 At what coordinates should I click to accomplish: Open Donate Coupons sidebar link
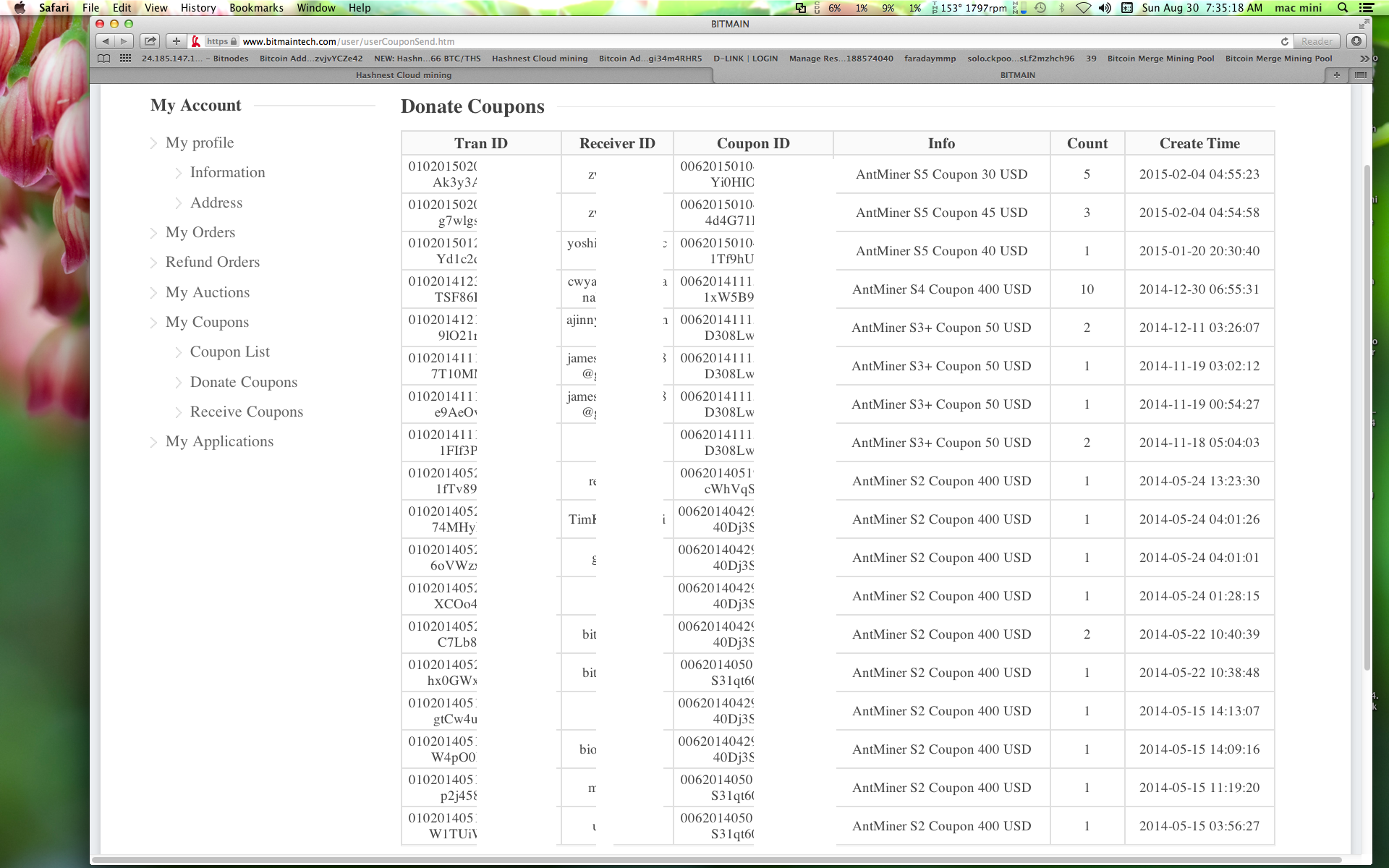pyautogui.click(x=243, y=382)
